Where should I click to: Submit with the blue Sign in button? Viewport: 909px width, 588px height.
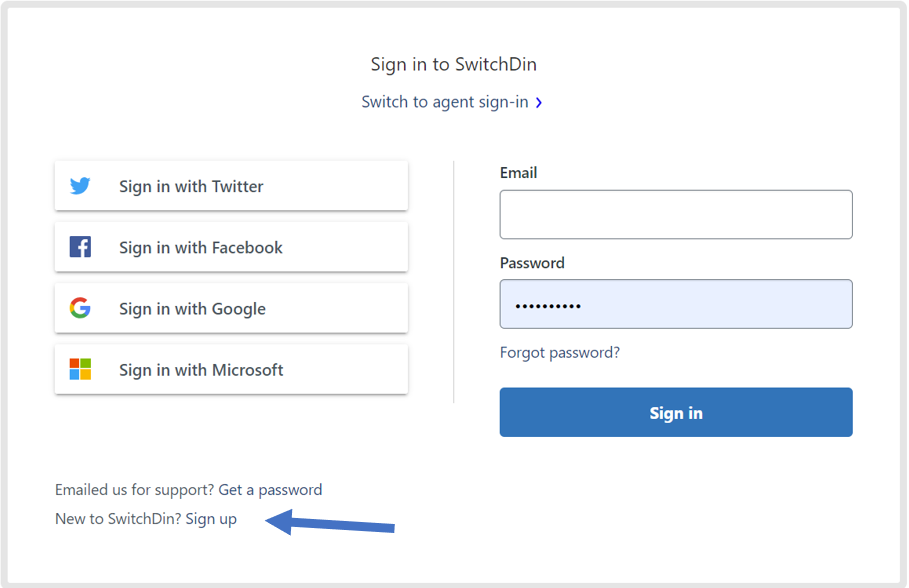[x=676, y=412]
